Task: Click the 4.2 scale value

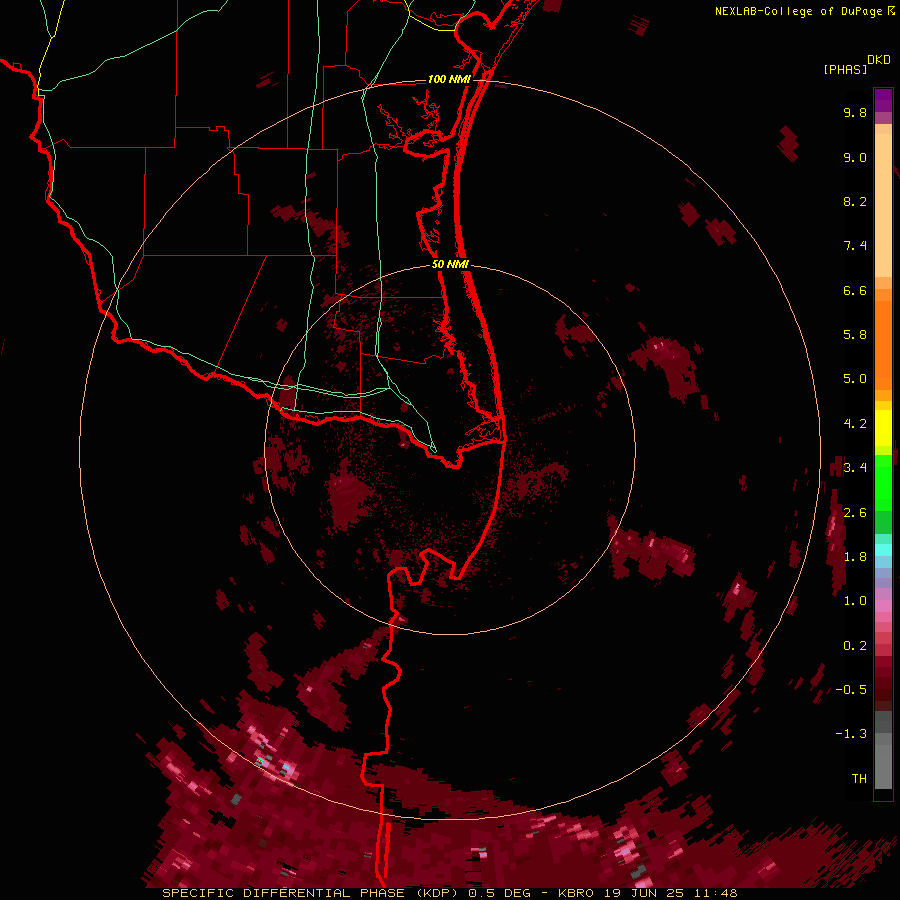Action: tap(855, 424)
